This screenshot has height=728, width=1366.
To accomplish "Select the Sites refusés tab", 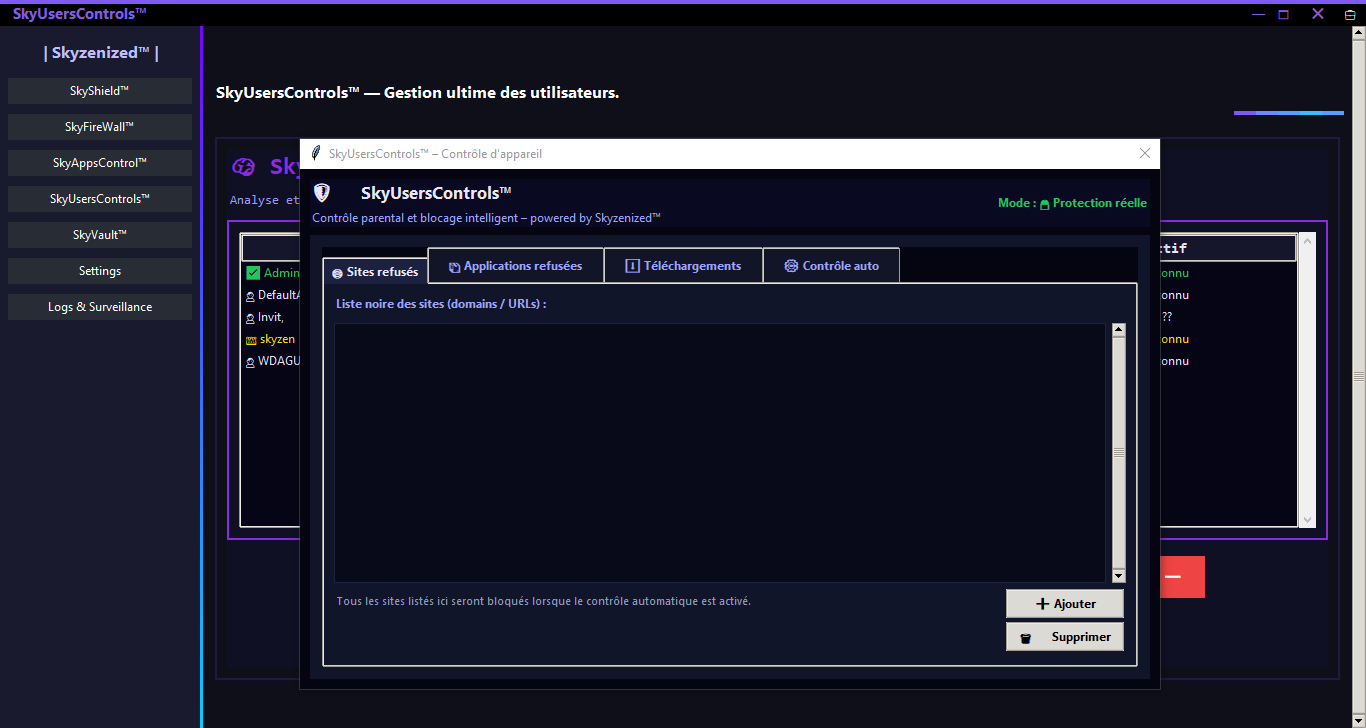I will pos(375,272).
